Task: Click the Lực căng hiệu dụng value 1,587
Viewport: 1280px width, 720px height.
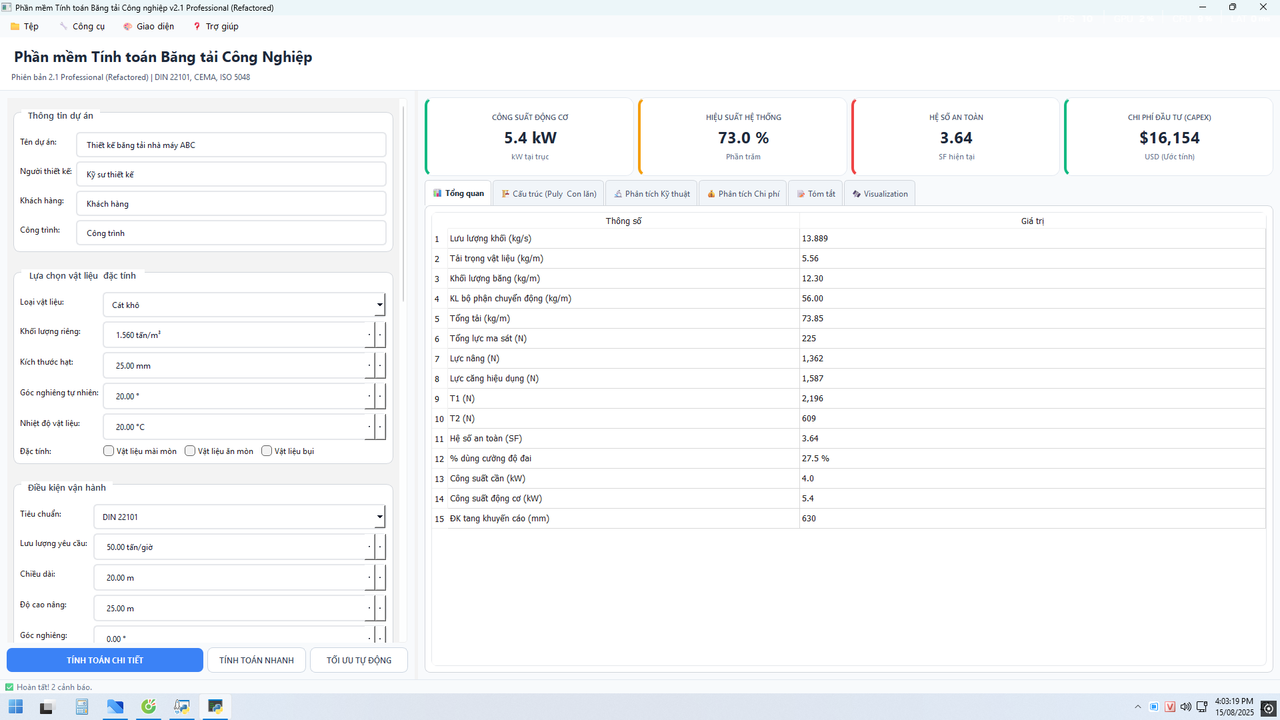Action: tap(1033, 378)
